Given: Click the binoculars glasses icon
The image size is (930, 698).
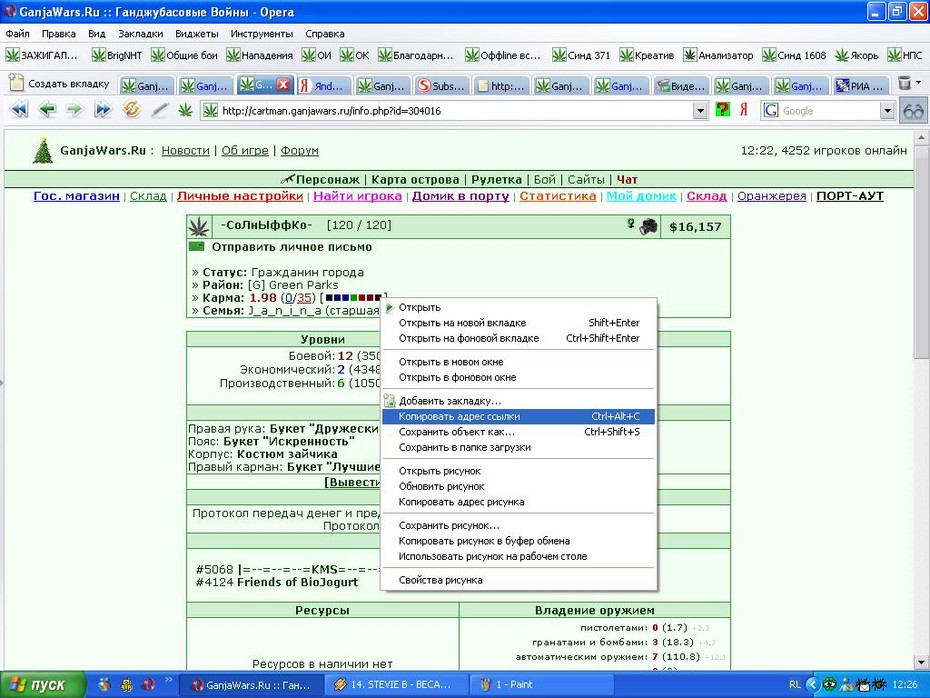Looking at the screenshot, I should point(913,111).
